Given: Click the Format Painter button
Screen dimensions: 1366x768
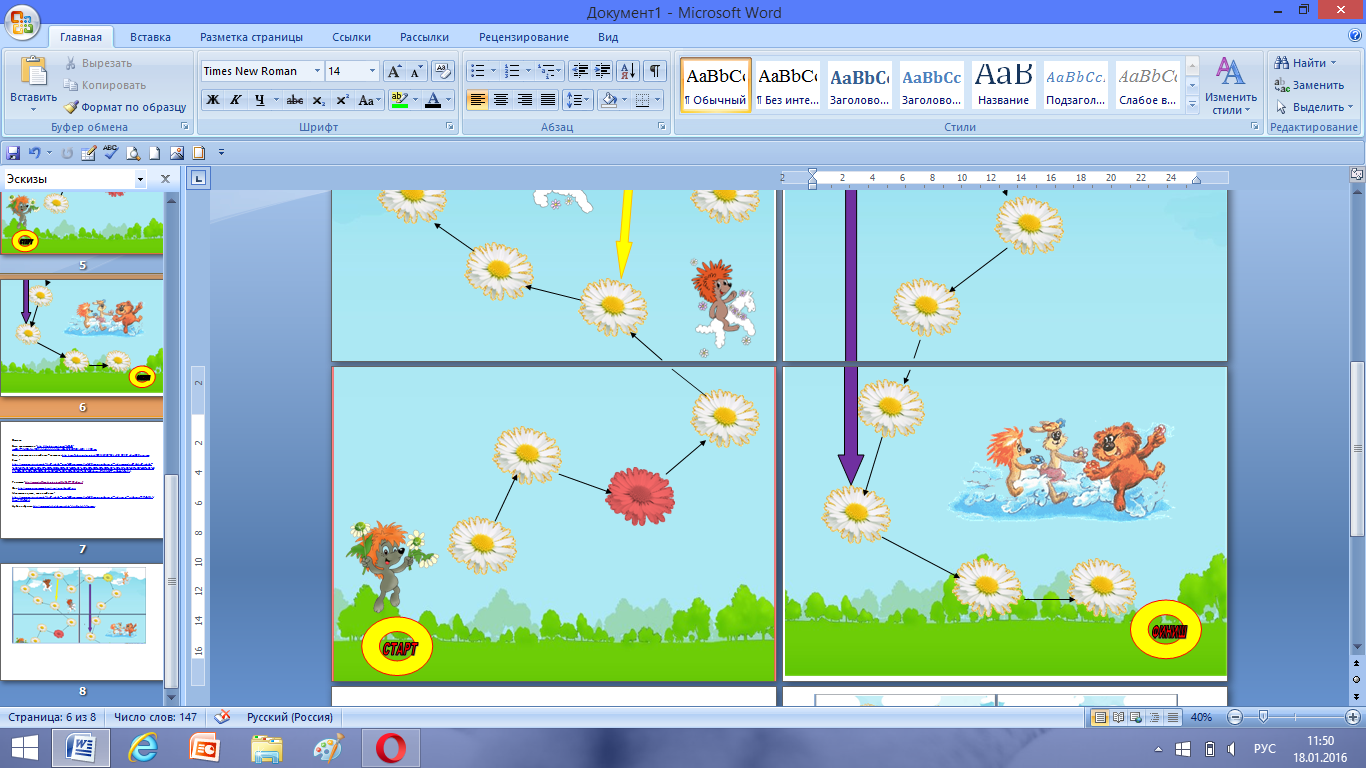Looking at the screenshot, I should [126, 107].
